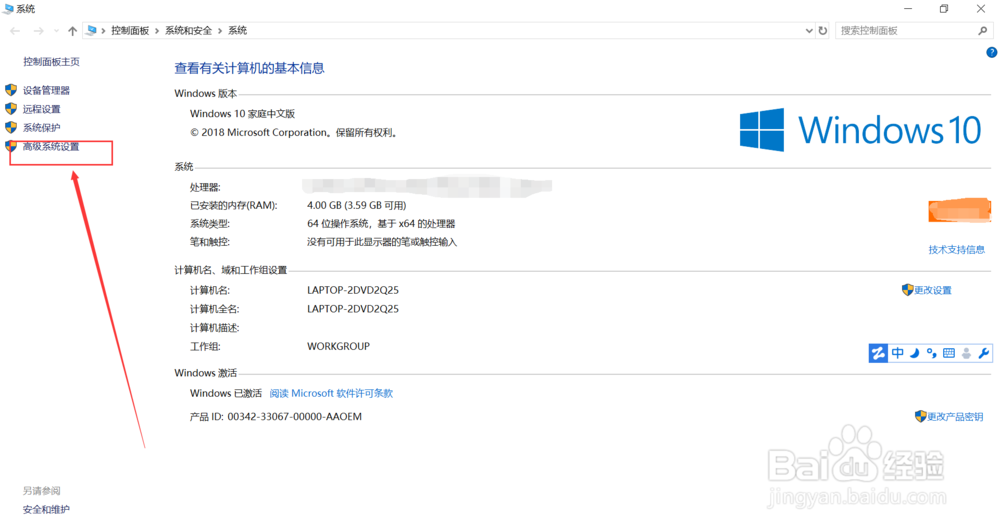Open recent locations dropdown near navigation arrows
This screenshot has height=531, width=1000.
(x=56, y=31)
